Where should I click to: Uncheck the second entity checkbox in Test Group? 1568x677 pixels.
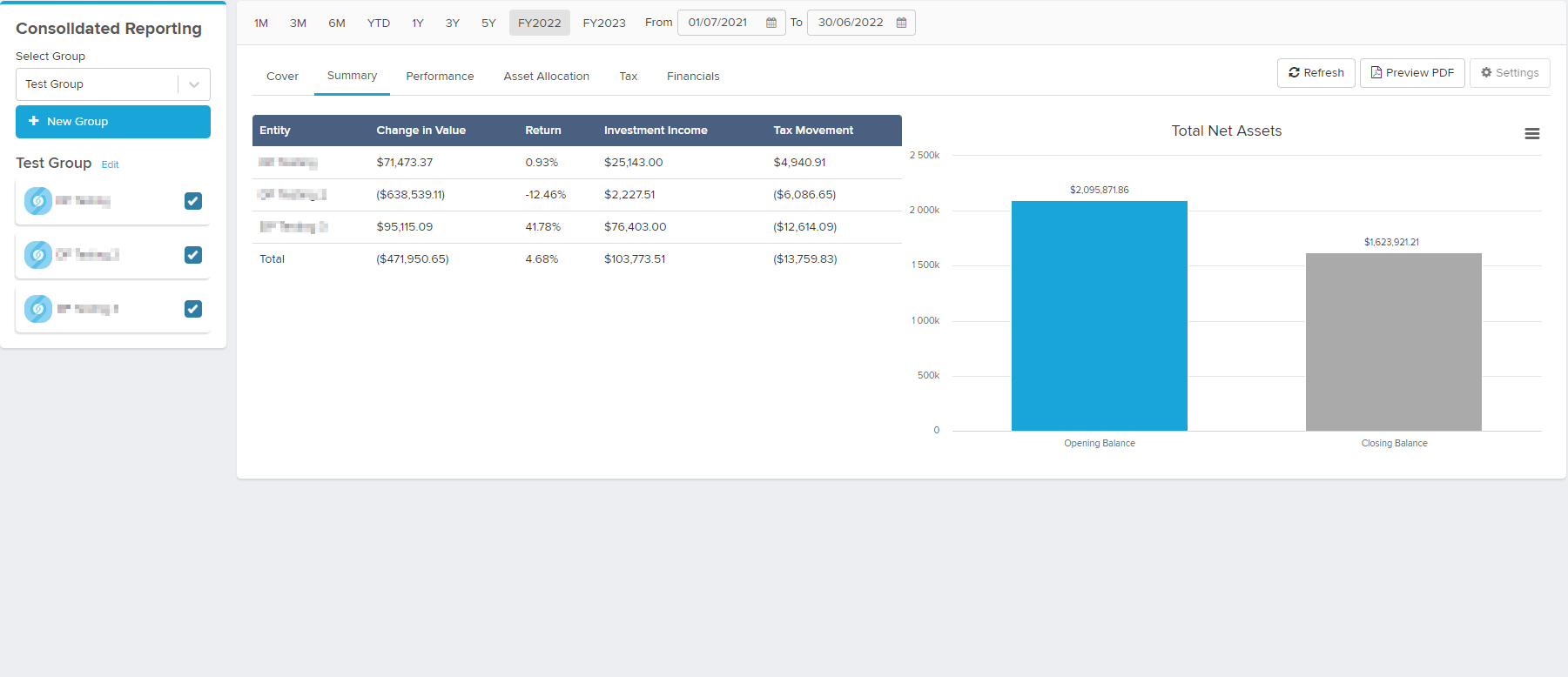click(x=193, y=255)
